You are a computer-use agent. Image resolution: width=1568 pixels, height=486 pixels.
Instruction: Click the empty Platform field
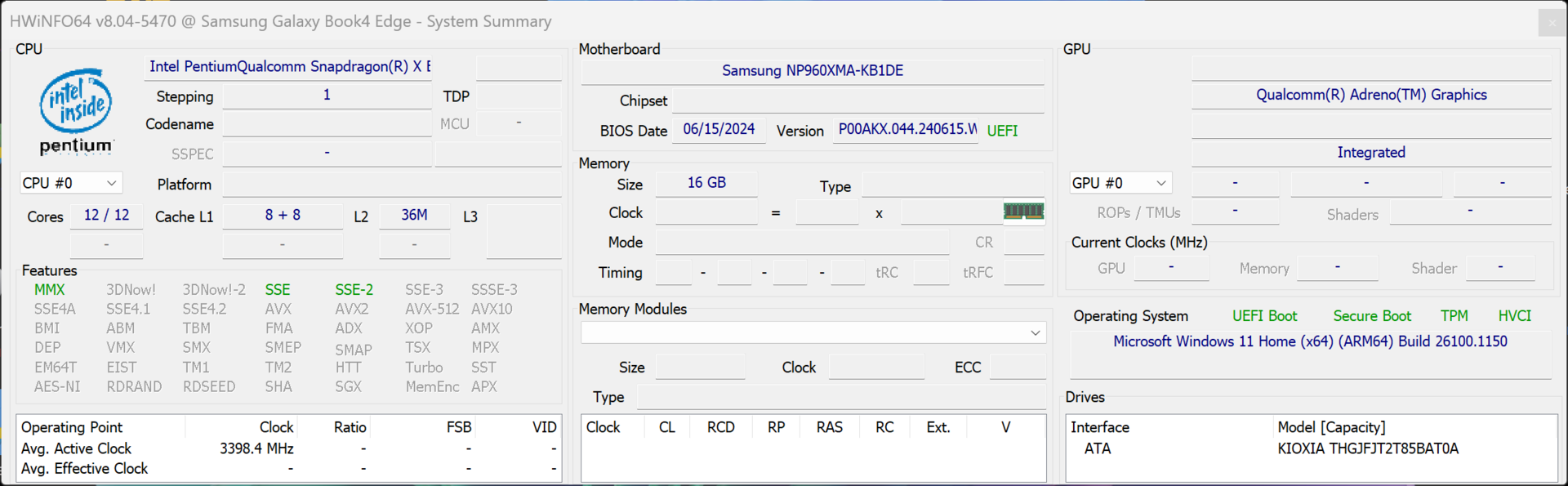tap(392, 185)
